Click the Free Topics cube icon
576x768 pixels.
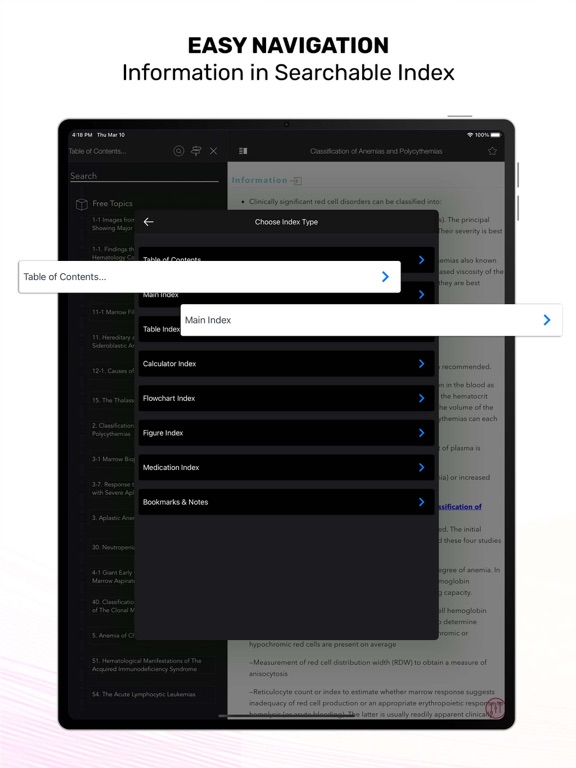point(82,204)
